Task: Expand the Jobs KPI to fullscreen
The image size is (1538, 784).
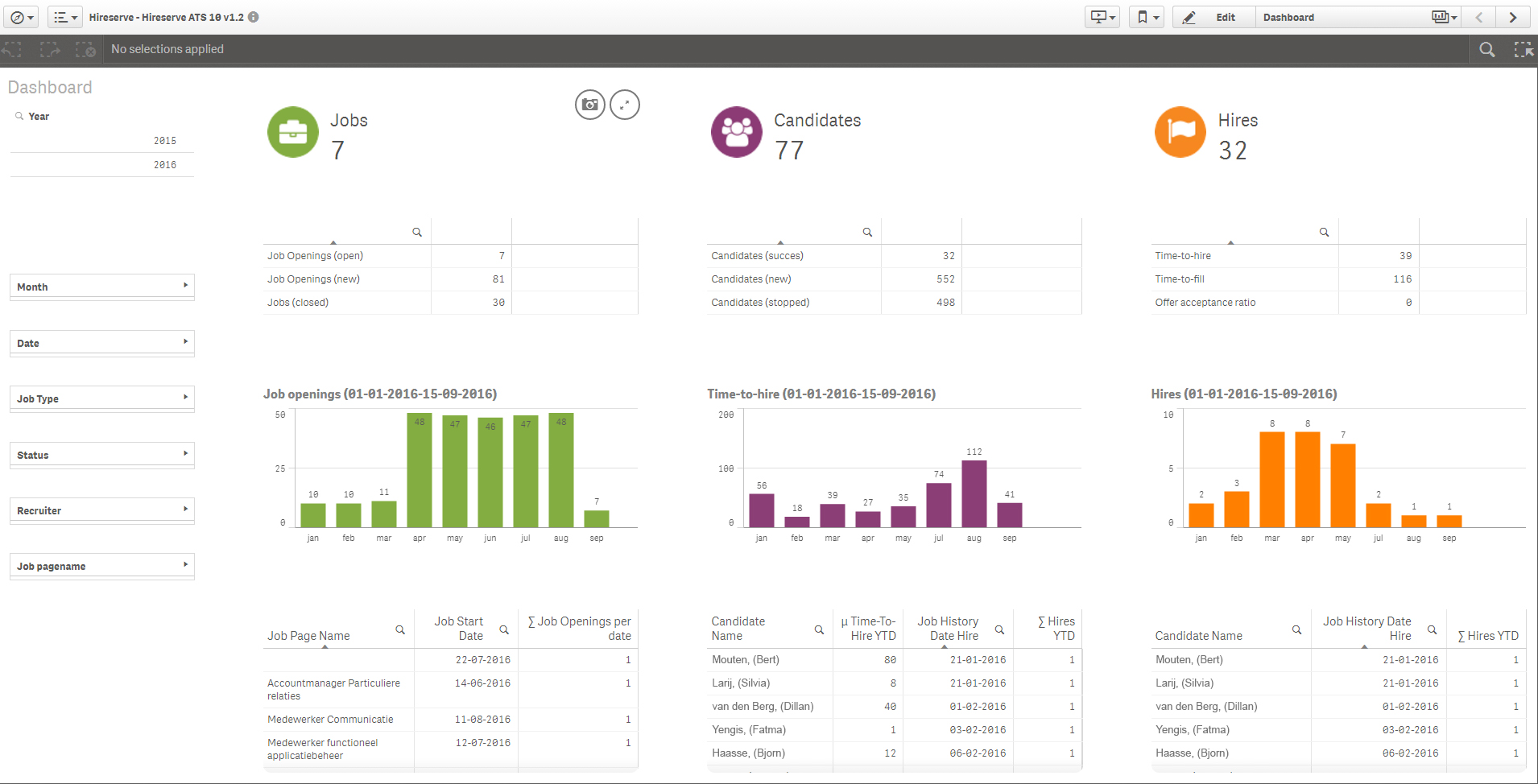Action: 625,105
